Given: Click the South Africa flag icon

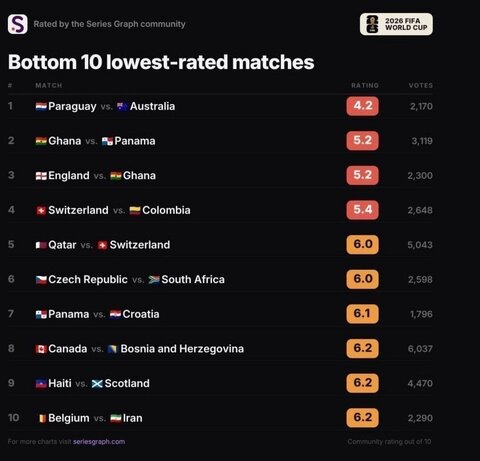Looking at the screenshot, I should point(154,280).
